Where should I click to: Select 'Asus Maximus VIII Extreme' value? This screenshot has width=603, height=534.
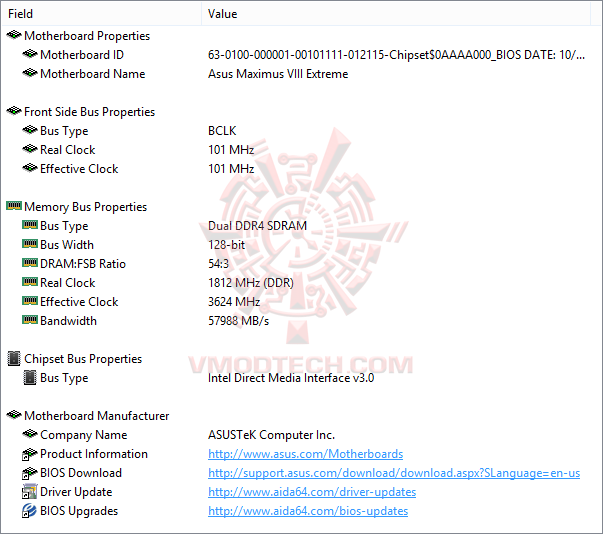pyautogui.click(x=278, y=74)
